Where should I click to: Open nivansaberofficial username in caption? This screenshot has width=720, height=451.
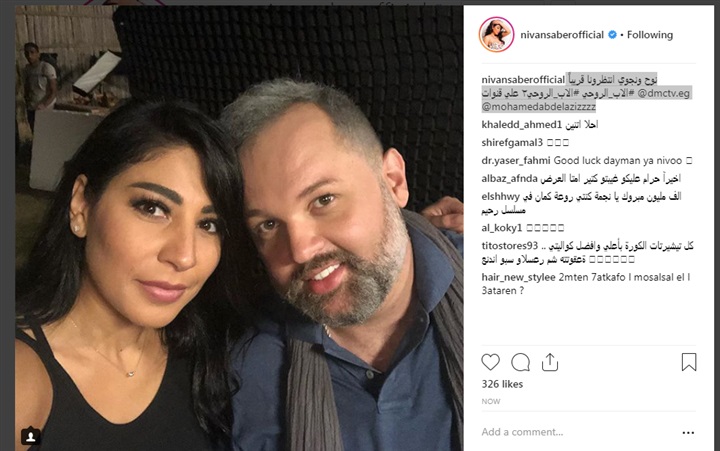tap(523, 79)
